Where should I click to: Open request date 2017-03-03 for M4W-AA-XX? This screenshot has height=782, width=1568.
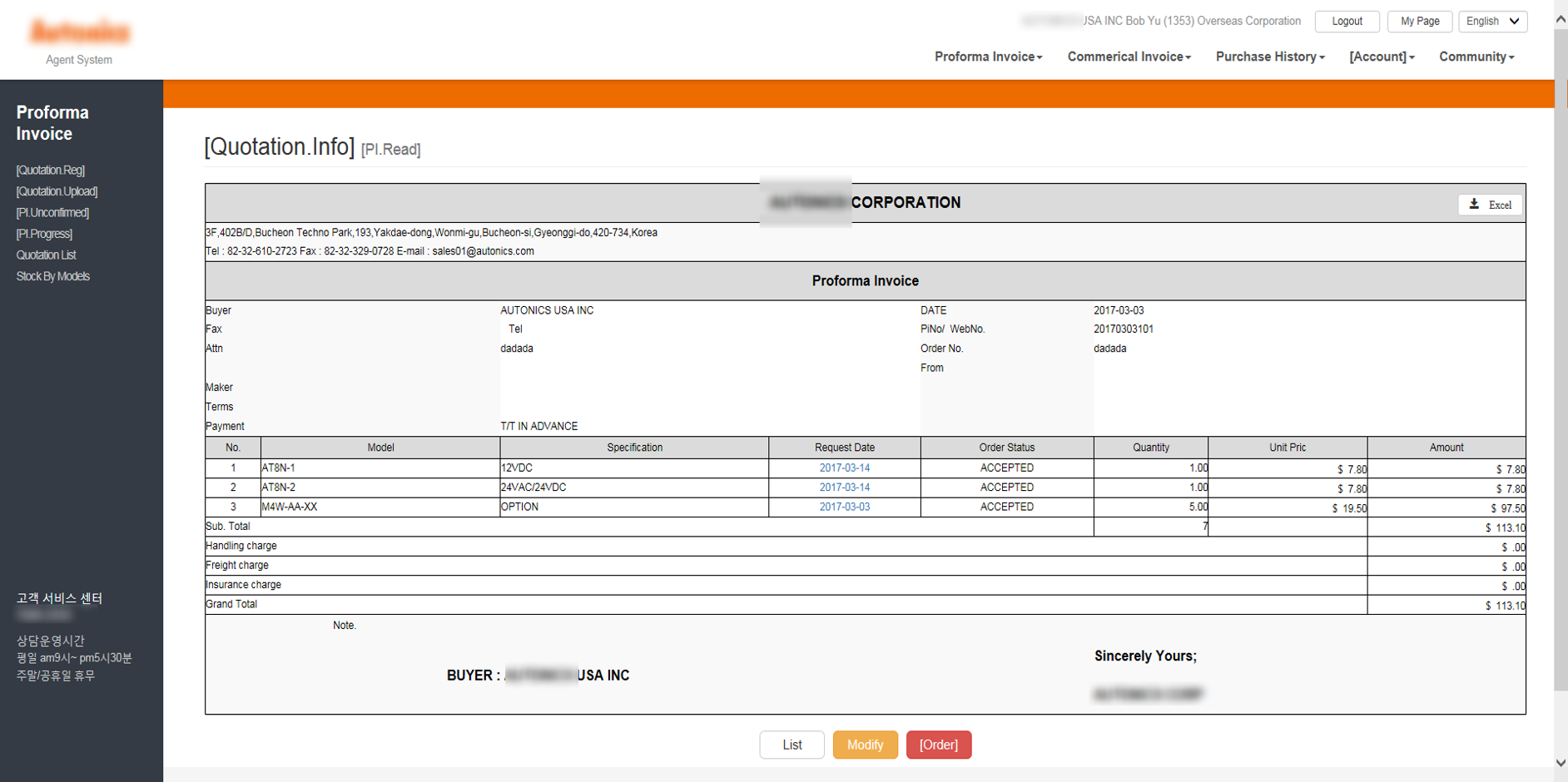click(844, 507)
